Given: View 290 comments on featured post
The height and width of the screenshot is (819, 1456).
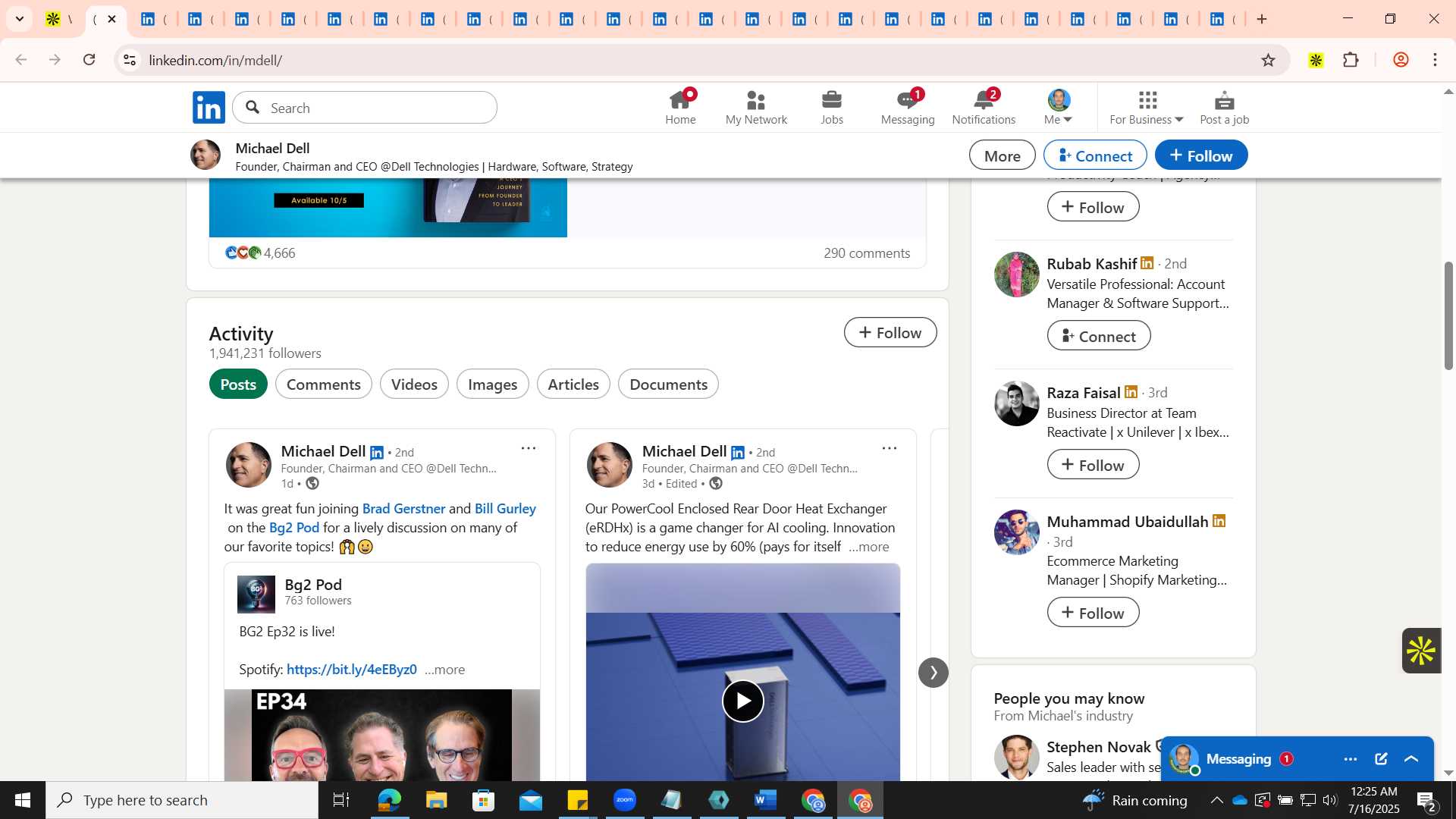Looking at the screenshot, I should coord(867,253).
